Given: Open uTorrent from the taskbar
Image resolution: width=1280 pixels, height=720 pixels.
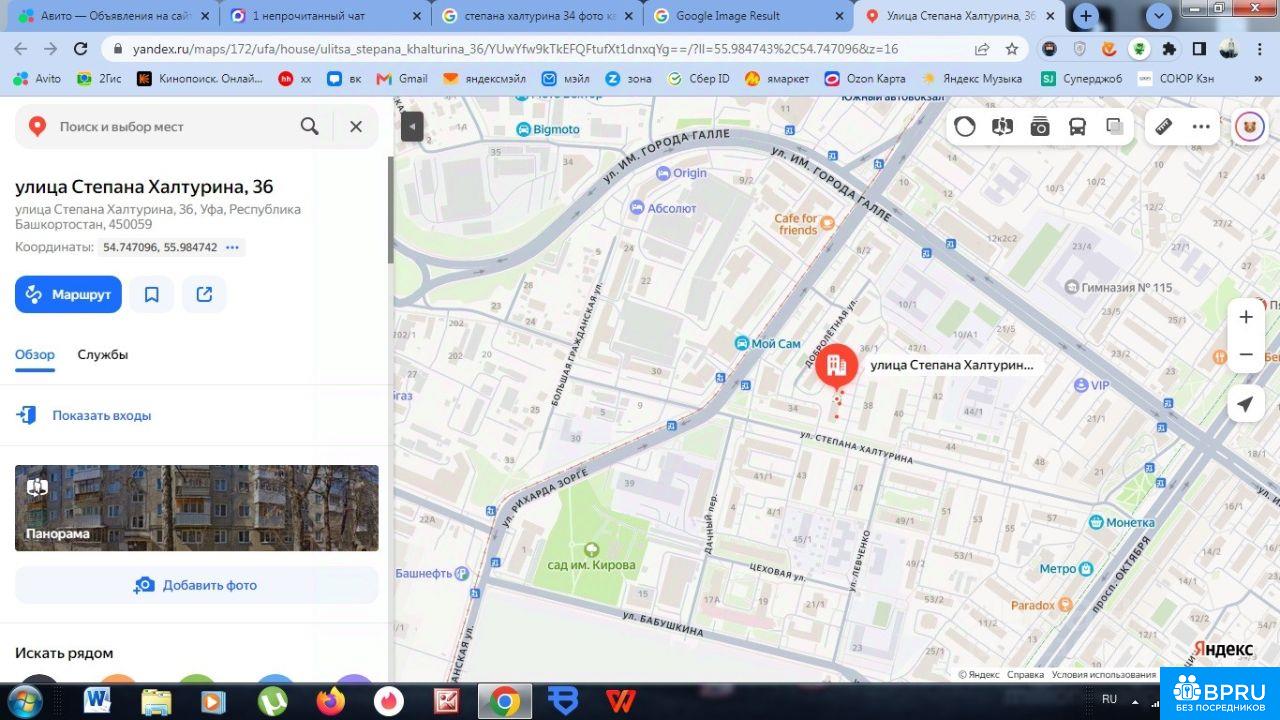Looking at the screenshot, I should pyautogui.click(x=272, y=701).
